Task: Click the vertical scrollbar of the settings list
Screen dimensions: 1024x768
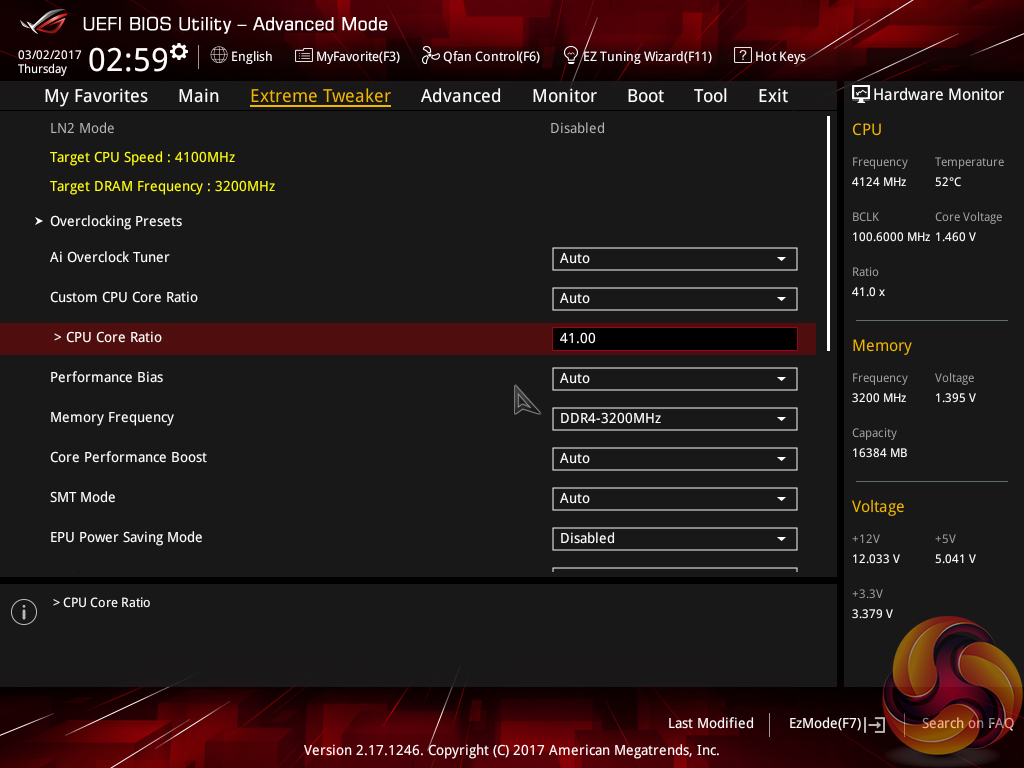Action: (828, 233)
